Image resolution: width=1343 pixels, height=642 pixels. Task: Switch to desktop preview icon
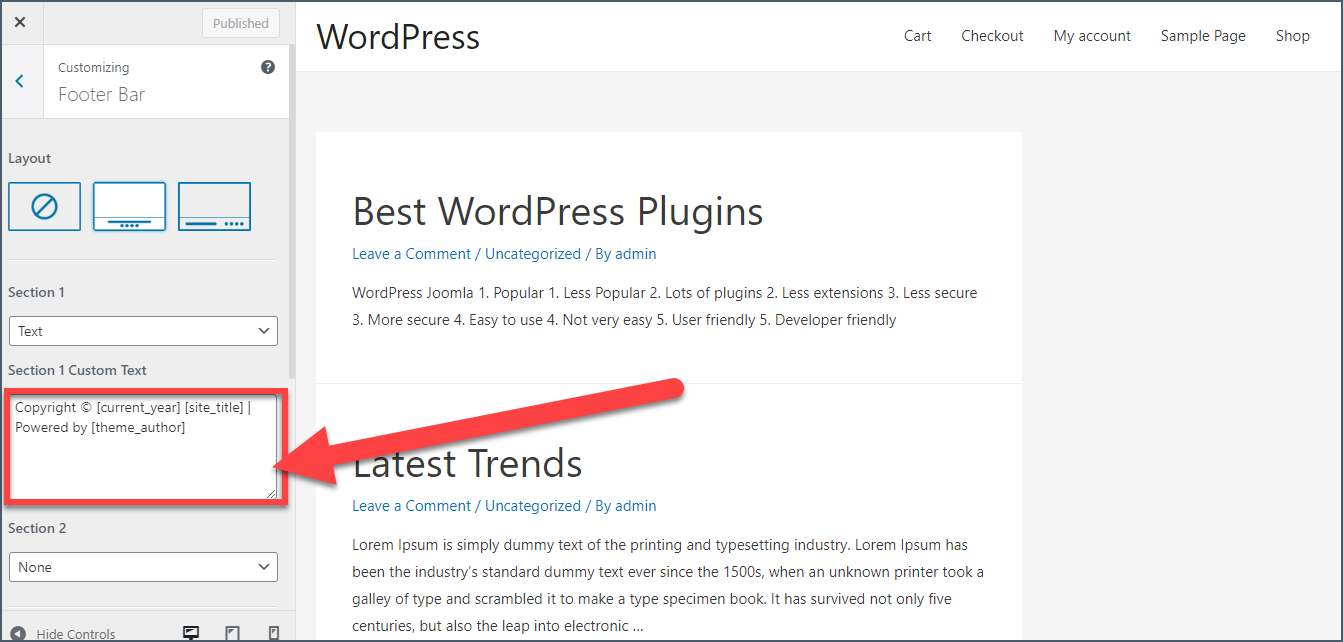pyautogui.click(x=191, y=634)
